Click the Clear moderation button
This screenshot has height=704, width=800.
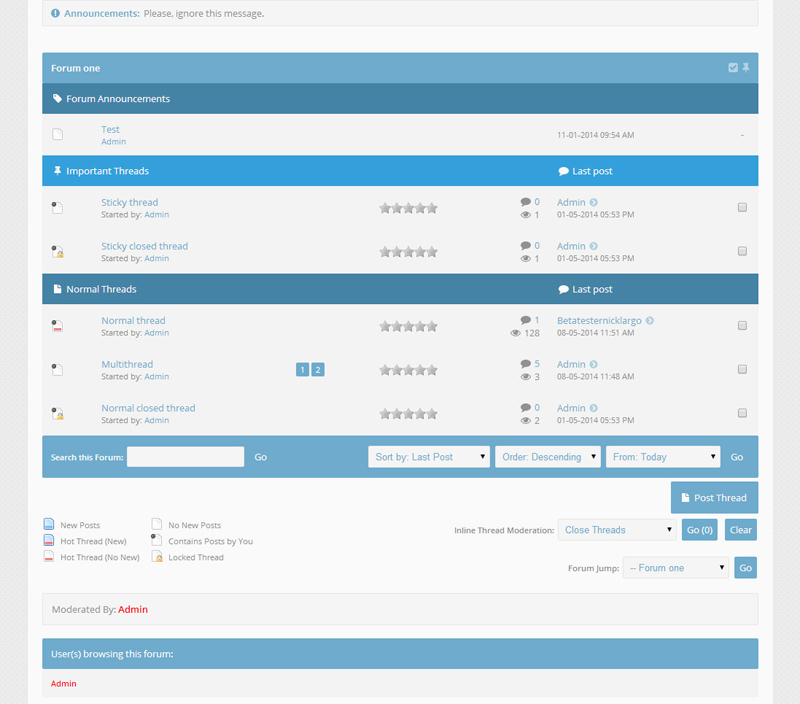(x=740, y=530)
